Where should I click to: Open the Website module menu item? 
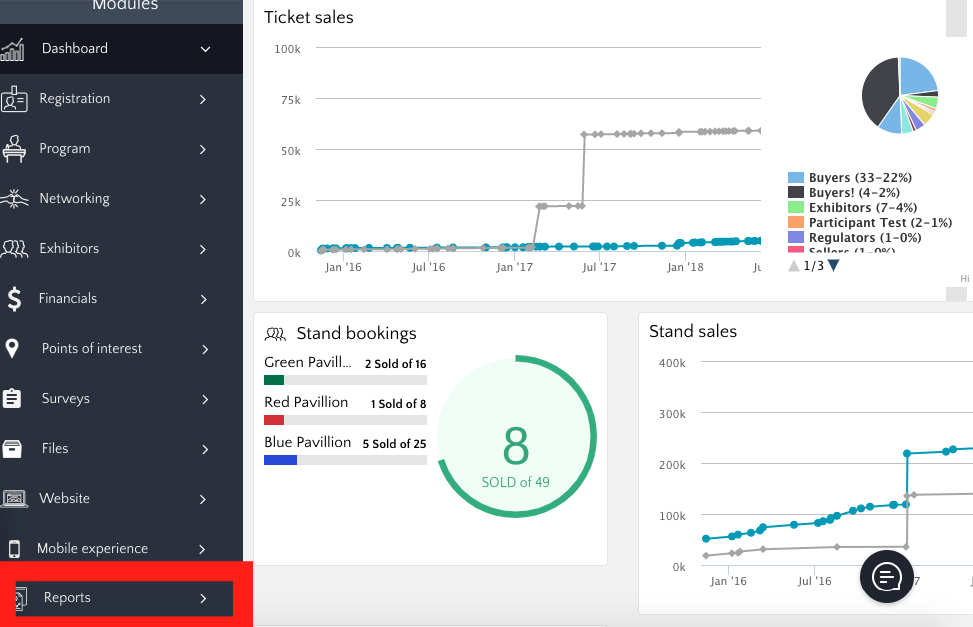tap(65, 499)
